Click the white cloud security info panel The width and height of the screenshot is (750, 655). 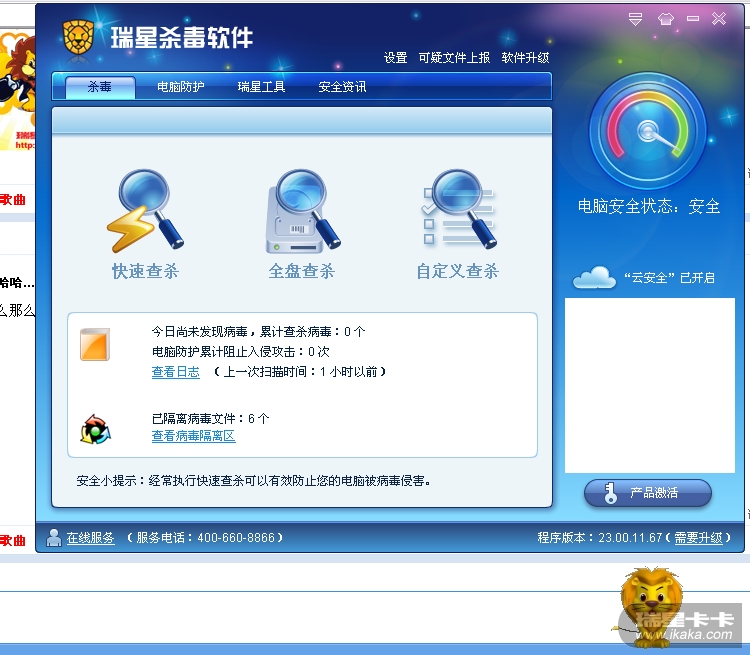[650, 386]
